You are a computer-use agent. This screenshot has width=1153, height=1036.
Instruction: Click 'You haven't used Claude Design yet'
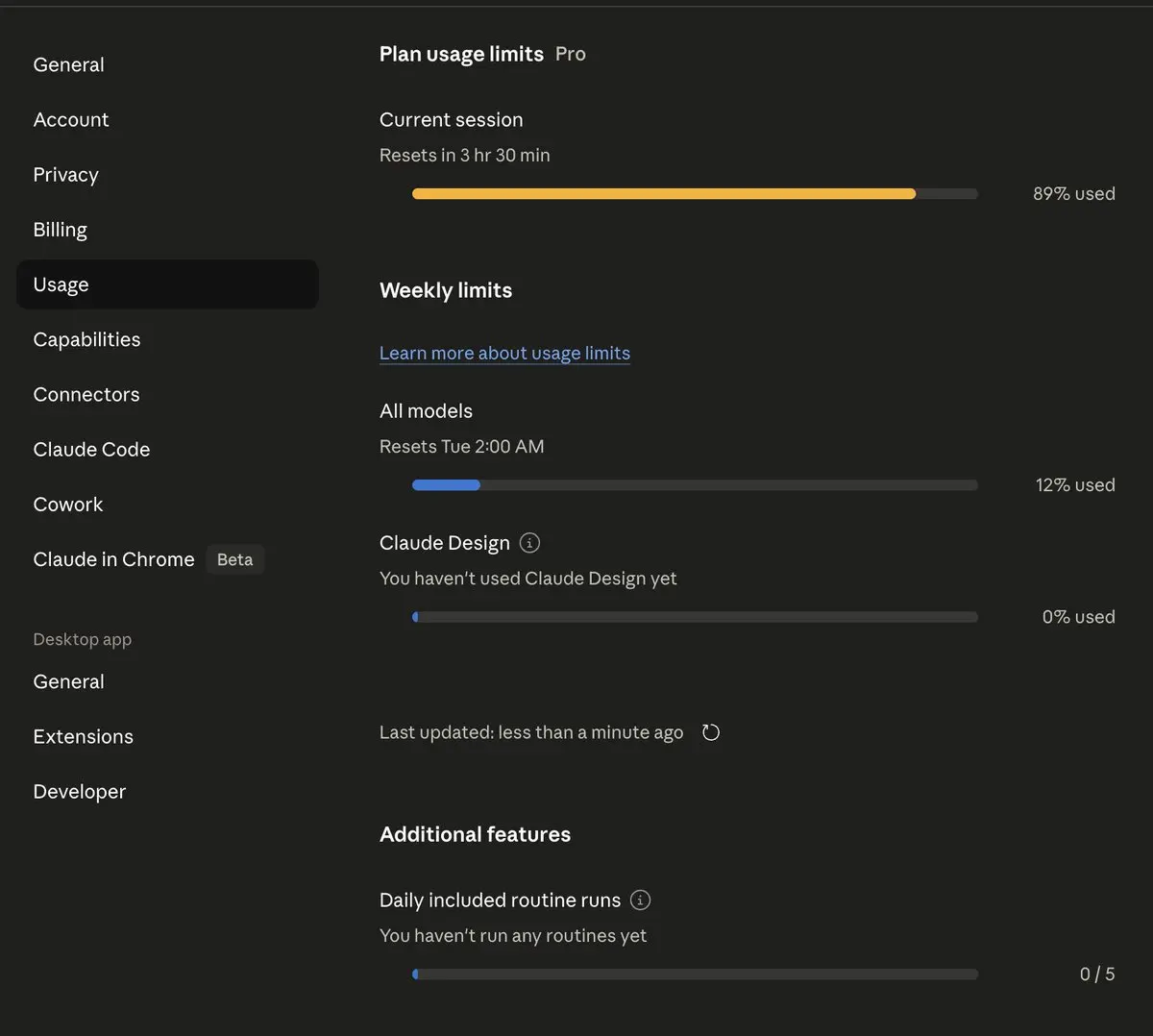[x=528, y=578]
